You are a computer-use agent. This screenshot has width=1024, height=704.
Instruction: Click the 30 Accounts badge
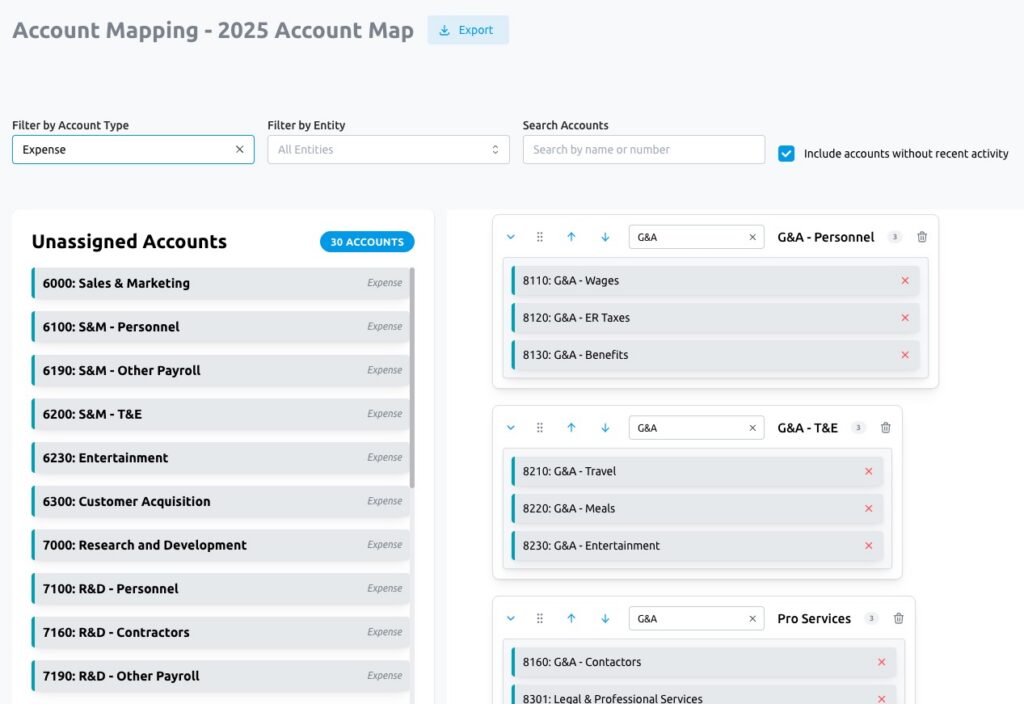pyautogui.click(x=367, y=242)
